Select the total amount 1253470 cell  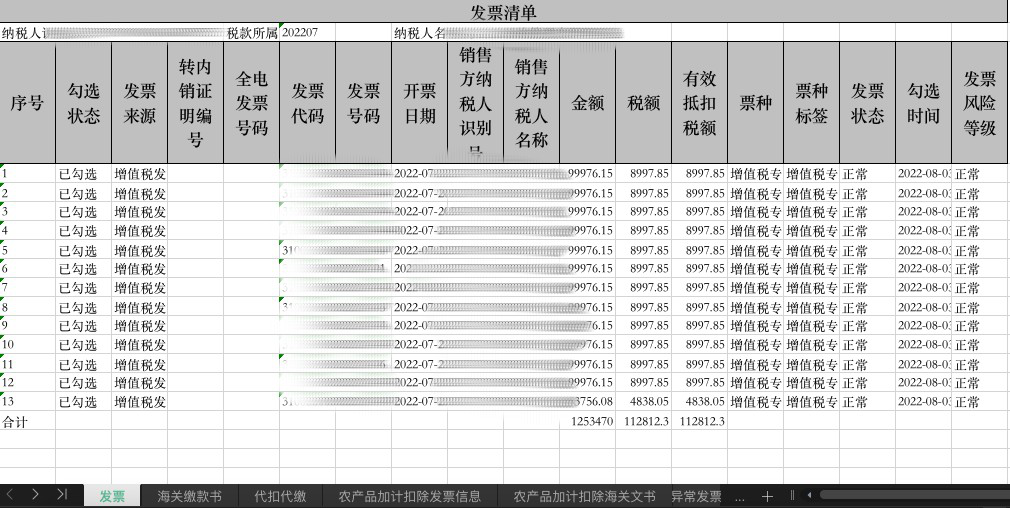[x=588, y=422]
